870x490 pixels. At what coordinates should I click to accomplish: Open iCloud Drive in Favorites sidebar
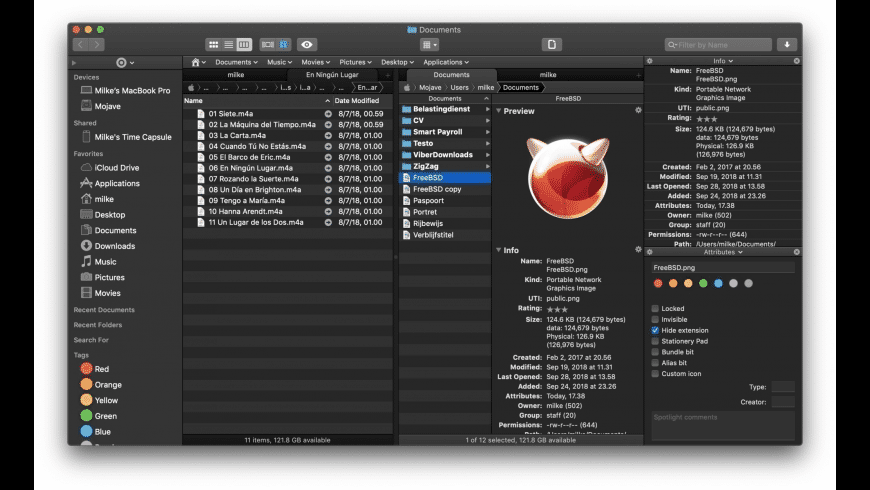tap(117, 168)
